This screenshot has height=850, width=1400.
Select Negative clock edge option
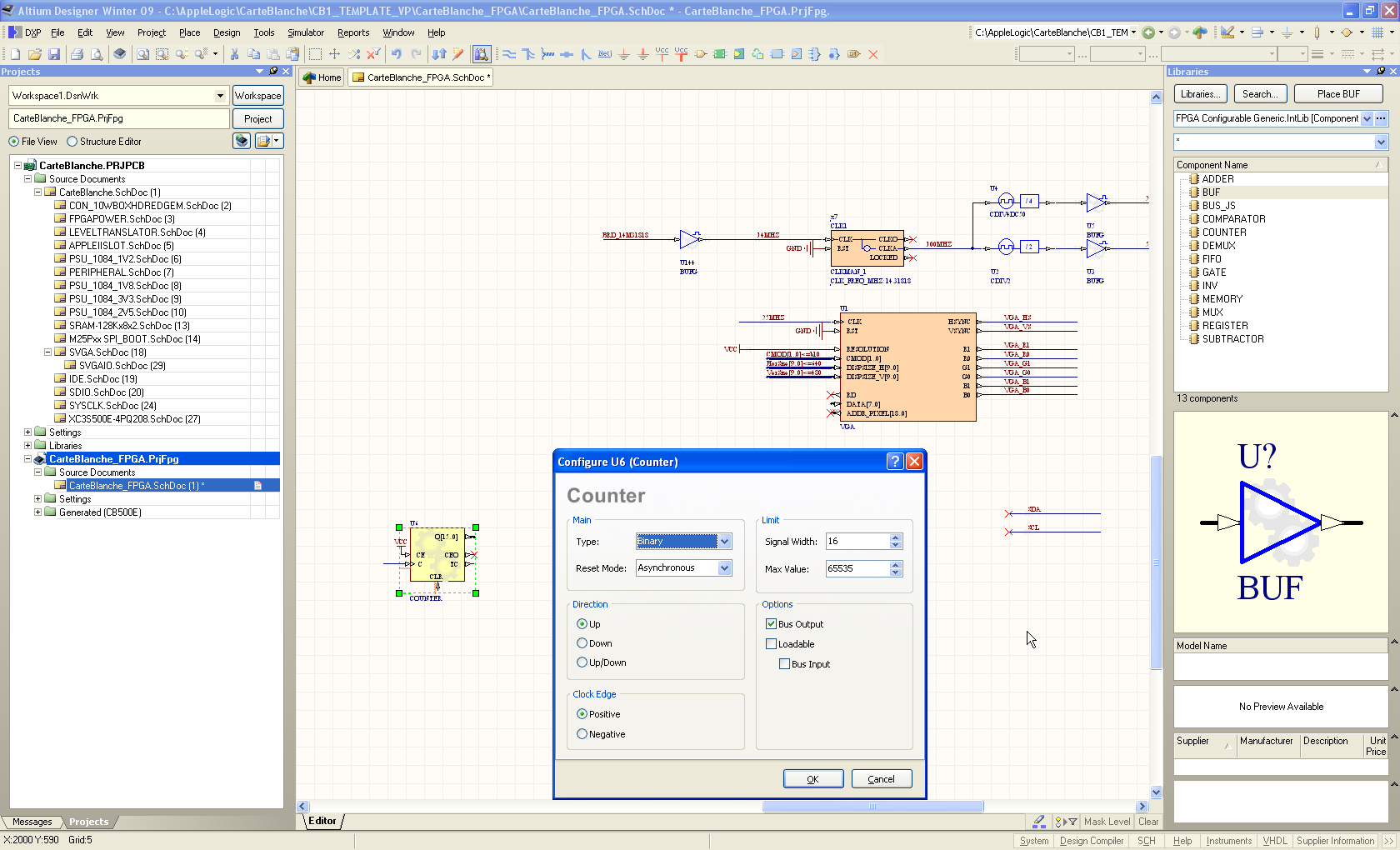582,734
